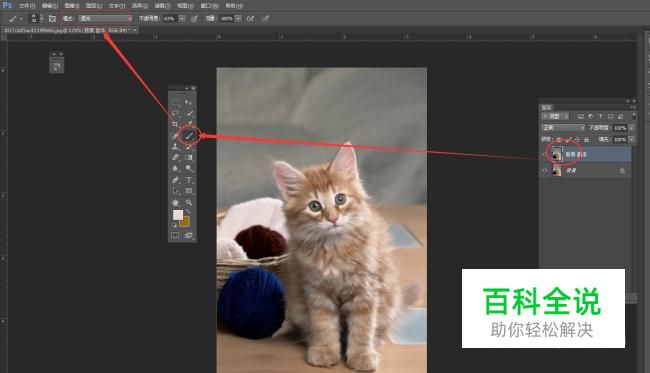Open the layer Fill slider arrow
This screenshot has width=650, height=373.
pyautogui.click(x=632, y=140)
